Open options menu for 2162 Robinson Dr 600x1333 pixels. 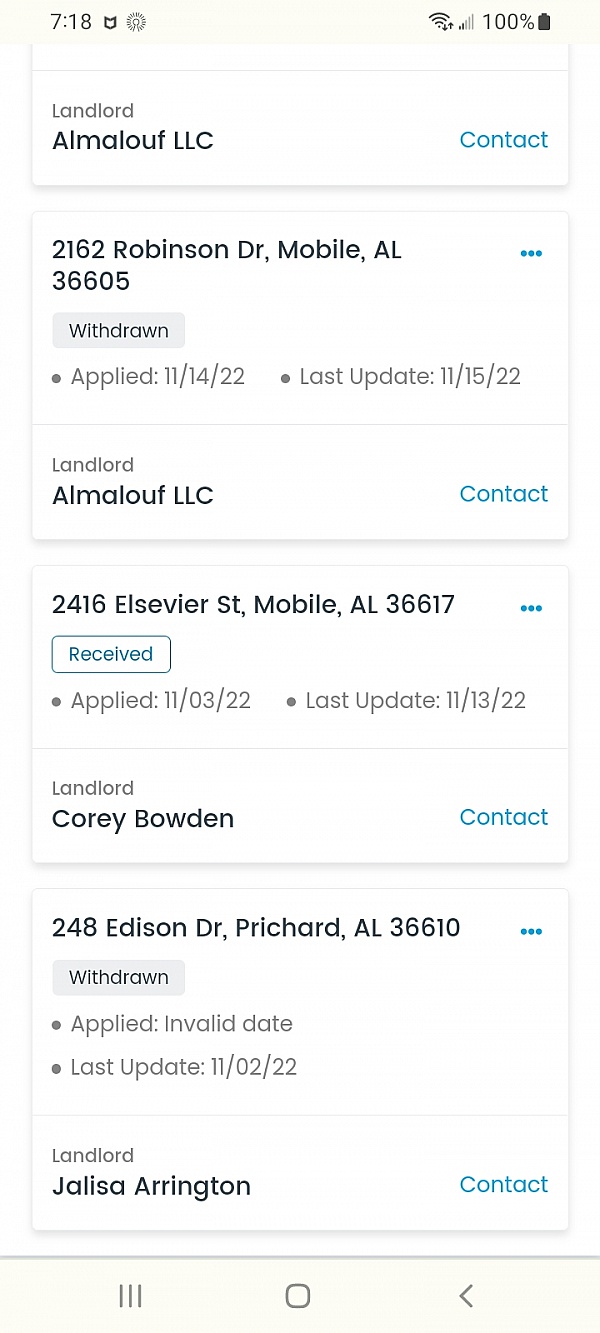click(531, 254)
